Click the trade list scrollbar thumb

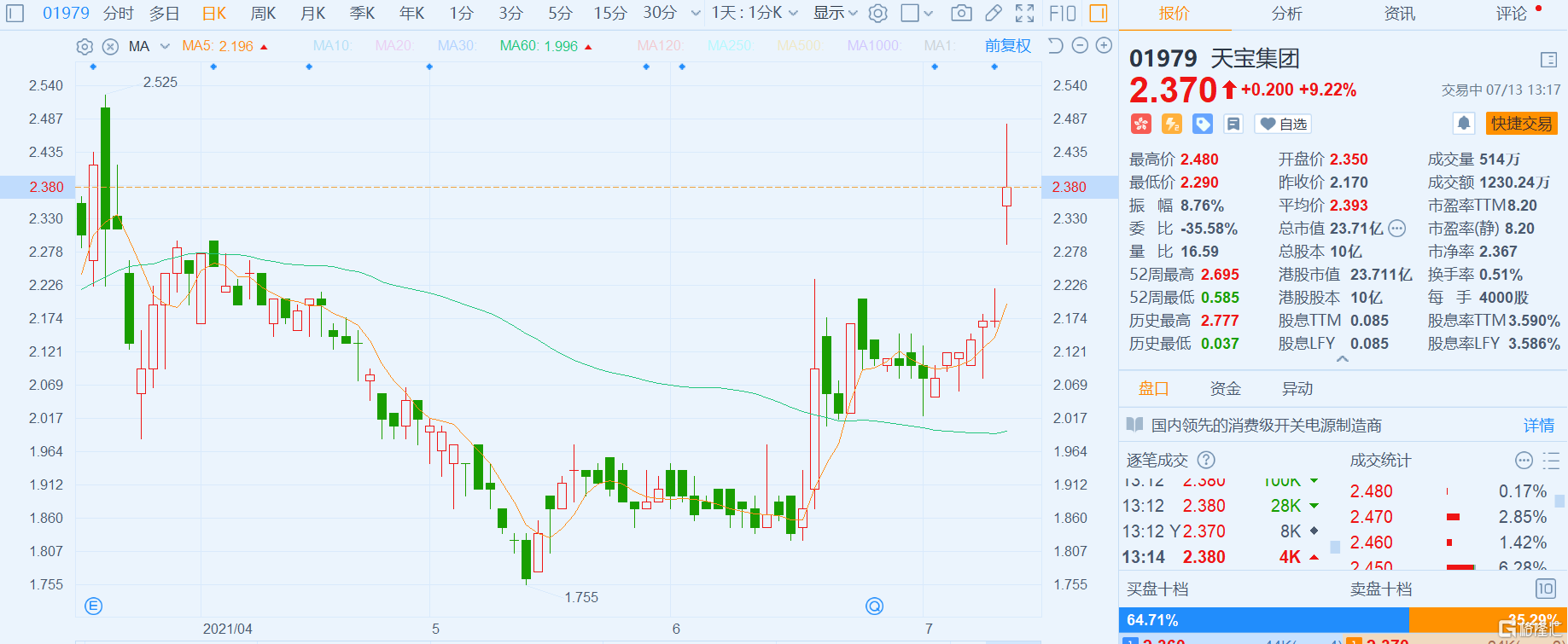[1335, 547]
